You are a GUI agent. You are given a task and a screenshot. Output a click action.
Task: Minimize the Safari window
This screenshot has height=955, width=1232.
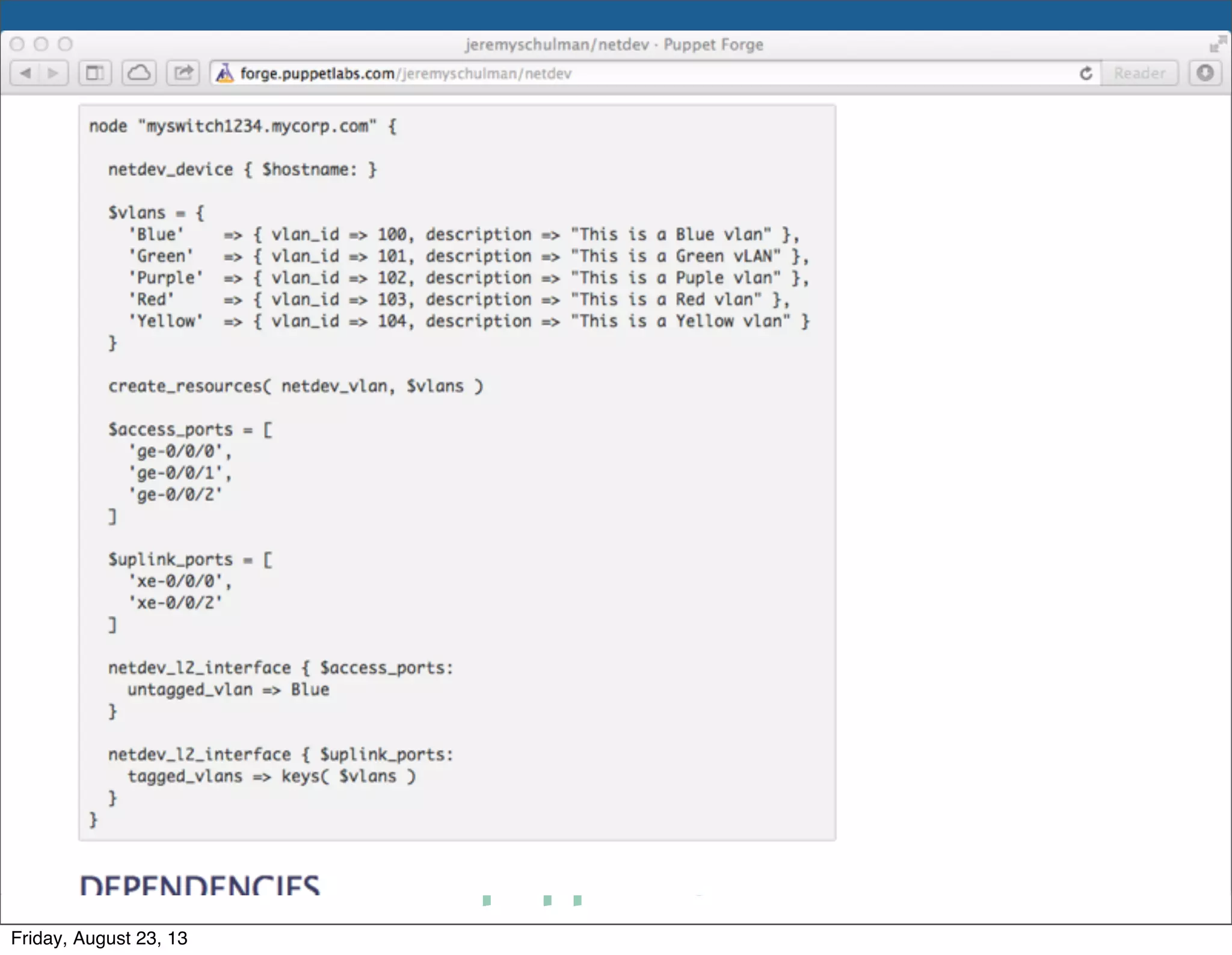[x=41, y=44]
